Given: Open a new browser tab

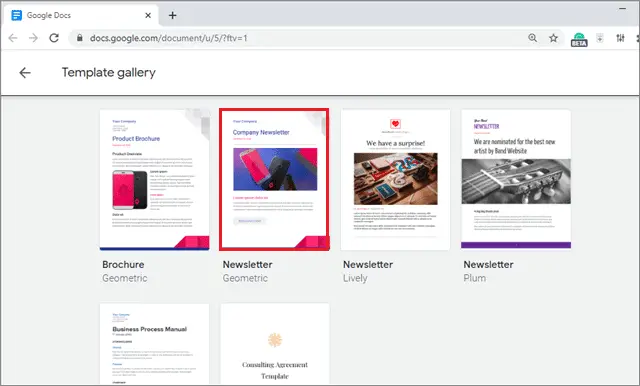Looking at the screenshot, I should tap(173, 16).
